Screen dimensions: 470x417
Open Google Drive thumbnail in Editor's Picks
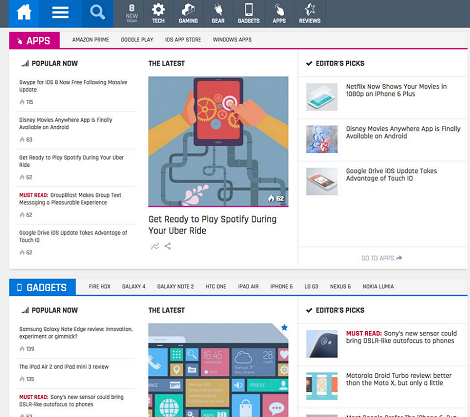click(322, 181)
